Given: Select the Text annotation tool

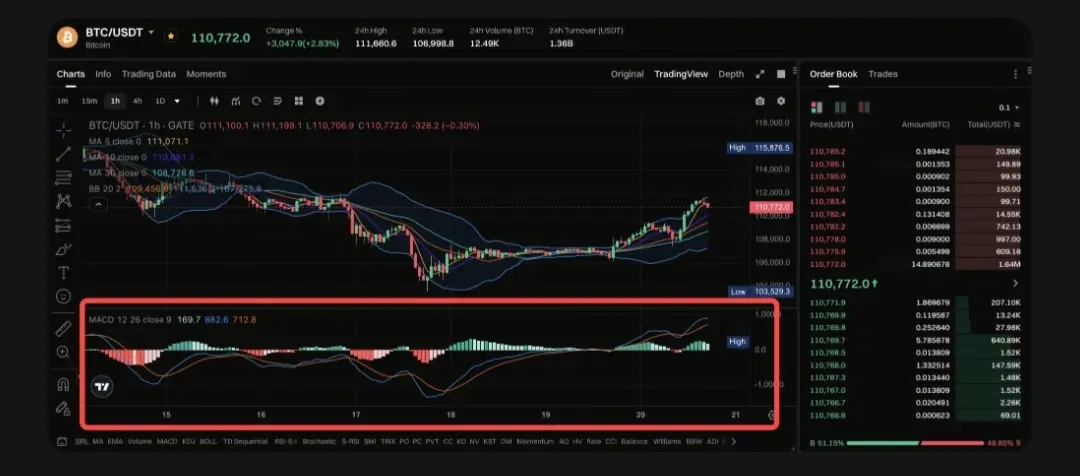Looking at the screenshot, I should (x=63, y=272).
